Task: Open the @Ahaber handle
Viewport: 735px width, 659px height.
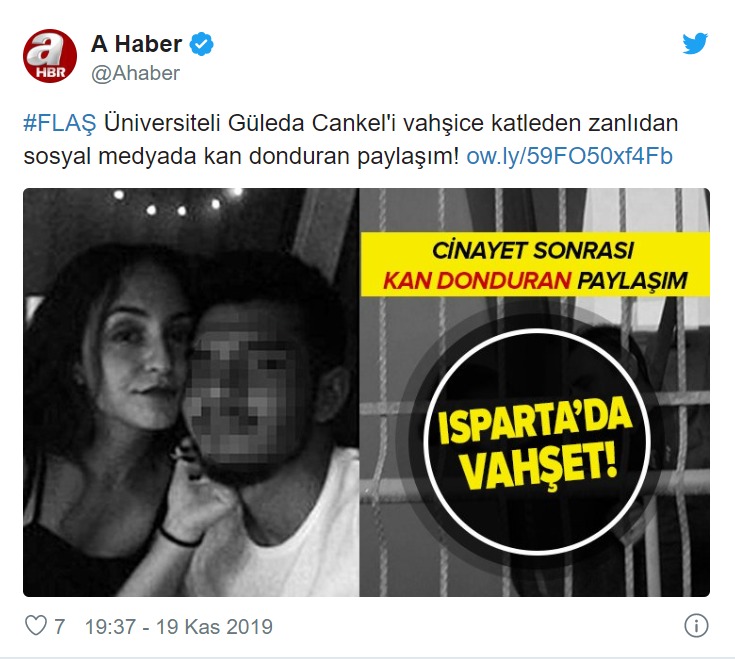Action: (x=135, y=73)
